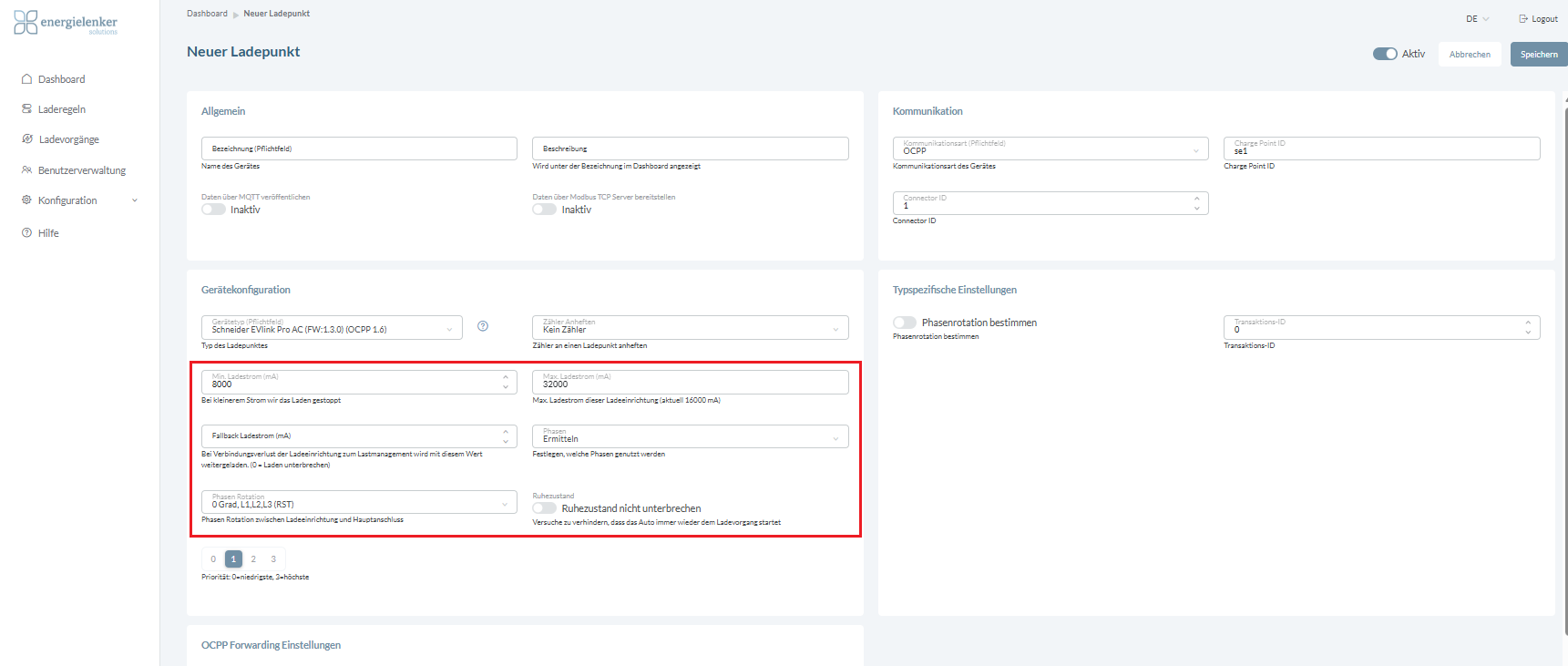
Task: Click the Ladevorgänge sidebar icon
Action: 27,139
